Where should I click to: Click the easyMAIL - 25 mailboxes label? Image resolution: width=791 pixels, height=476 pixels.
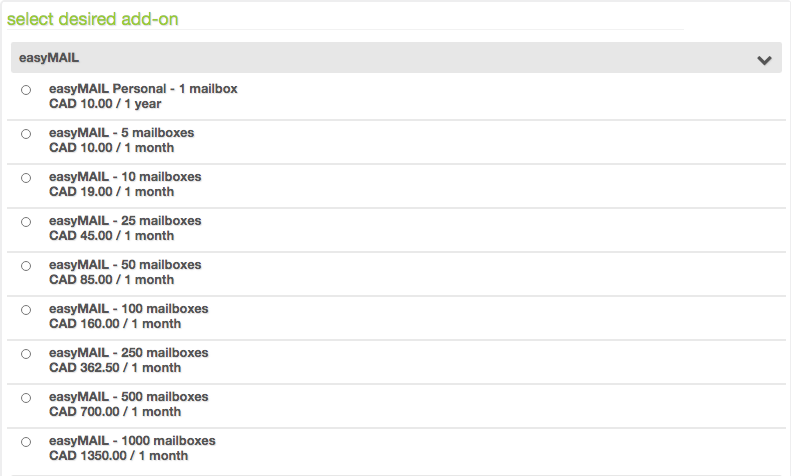point(125,221)
